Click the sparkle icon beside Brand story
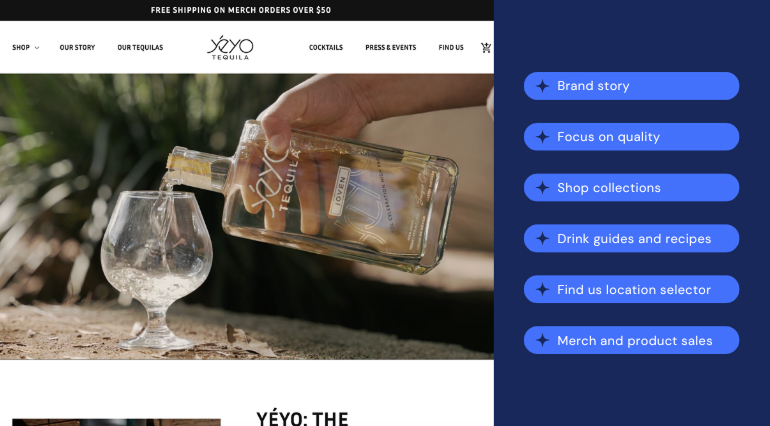This screenshot has height=426, width=770. coord(542,86)
